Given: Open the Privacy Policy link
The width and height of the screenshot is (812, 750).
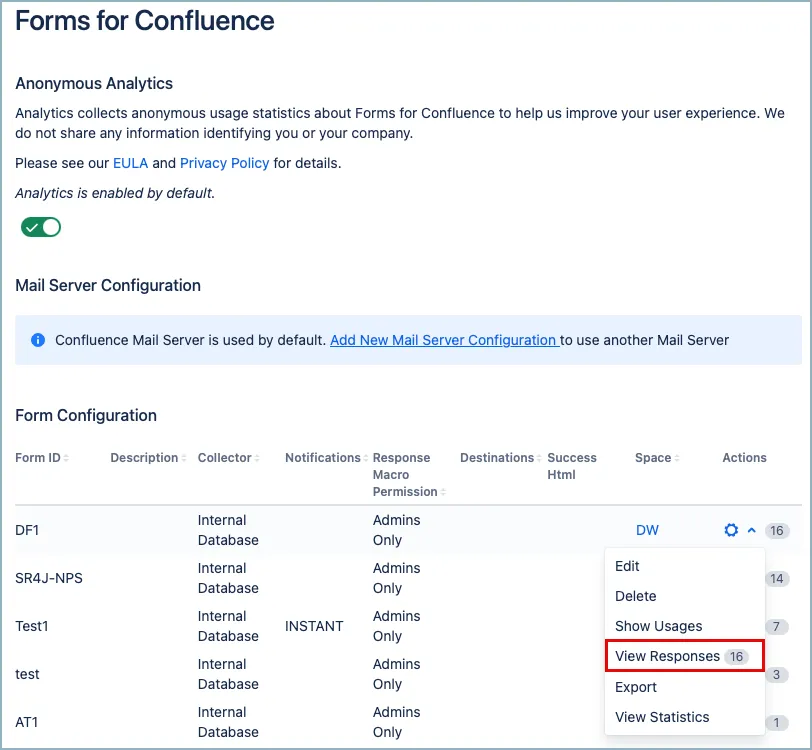Looking at the screenshot, I should [x=224, y=163].
